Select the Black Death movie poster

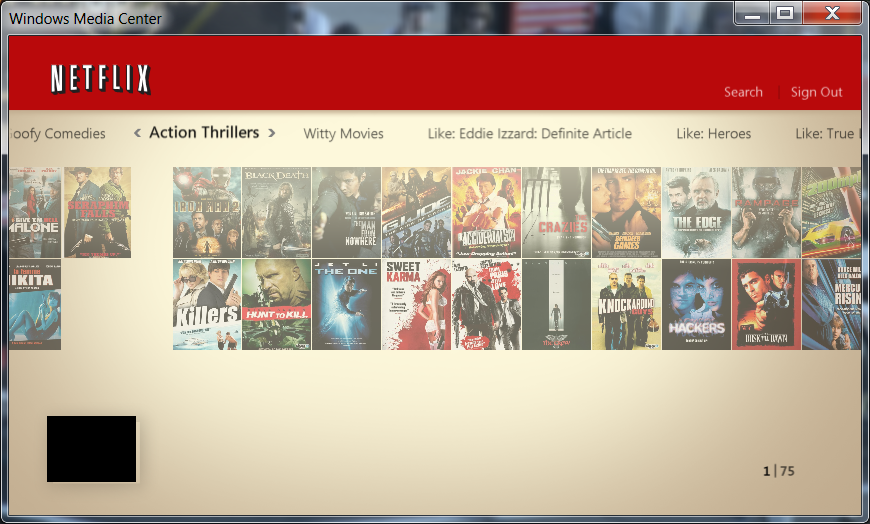(276, 212)
